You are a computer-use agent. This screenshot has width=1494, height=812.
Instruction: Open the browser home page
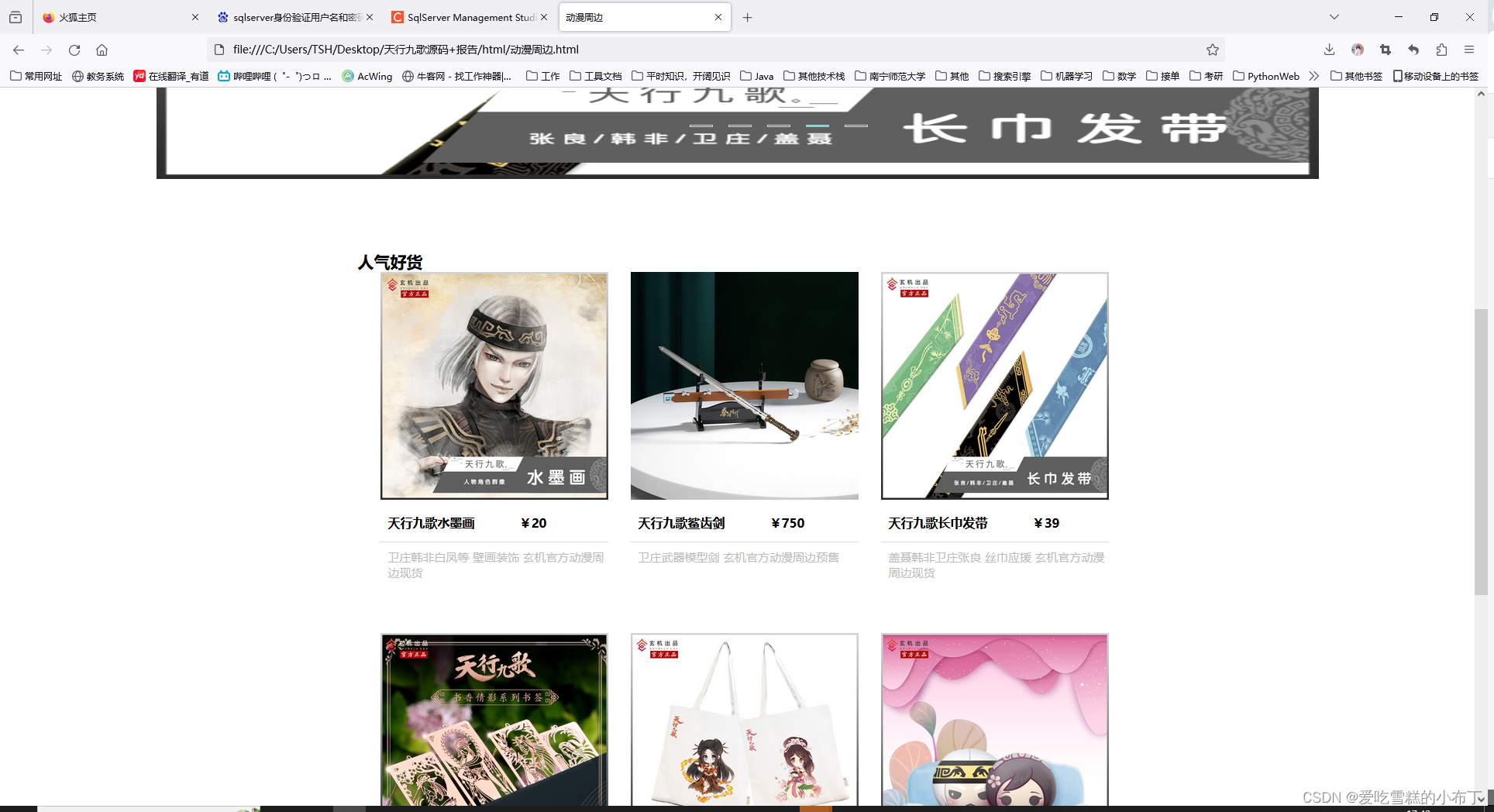(x=102, y=50)
